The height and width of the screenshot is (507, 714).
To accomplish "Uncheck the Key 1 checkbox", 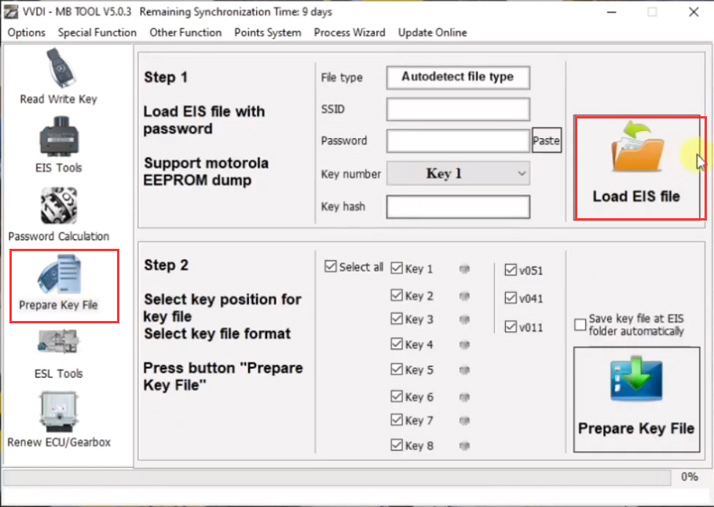I will 397,268.
